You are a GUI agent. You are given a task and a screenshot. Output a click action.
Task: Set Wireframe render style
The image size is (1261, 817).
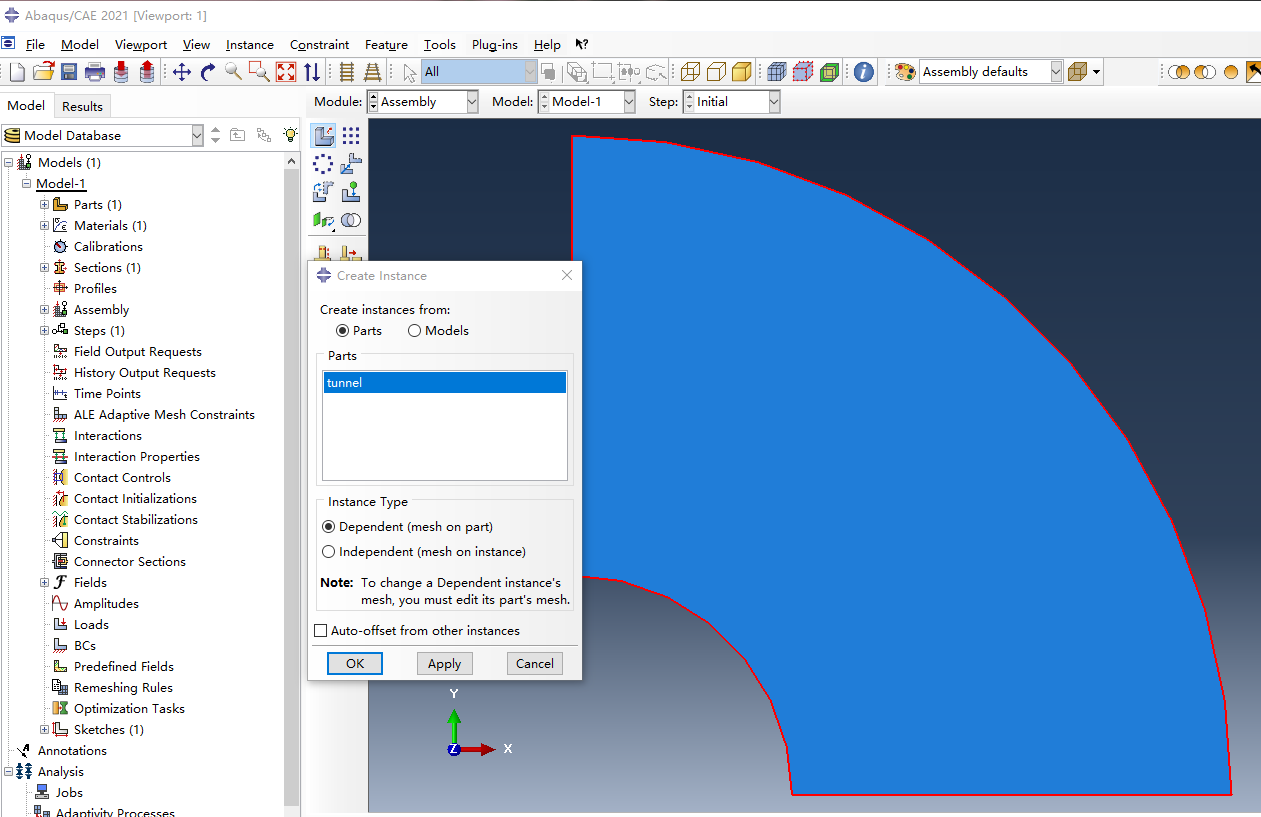690,72
